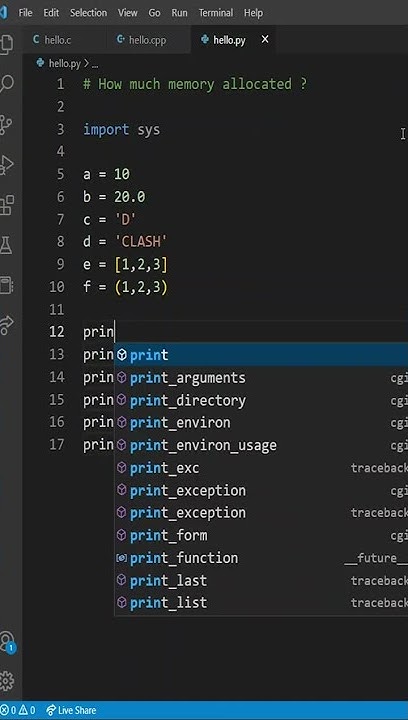Open the Manage settings gear
The width and height of the screenshot is (408, 720).
click(x=6, y=681)
